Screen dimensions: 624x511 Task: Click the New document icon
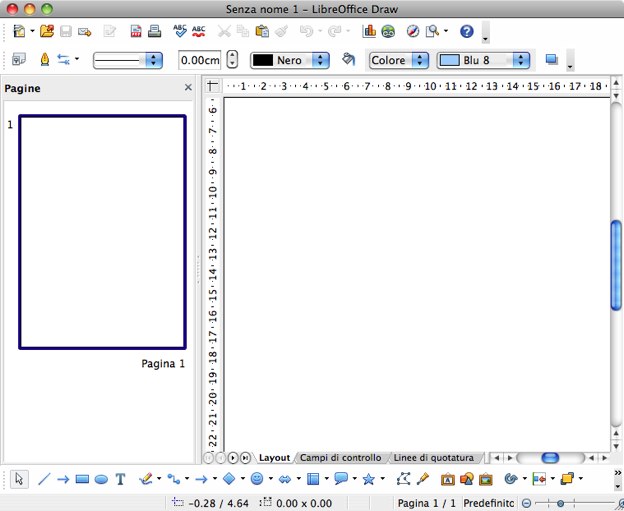tap(19, 31)
